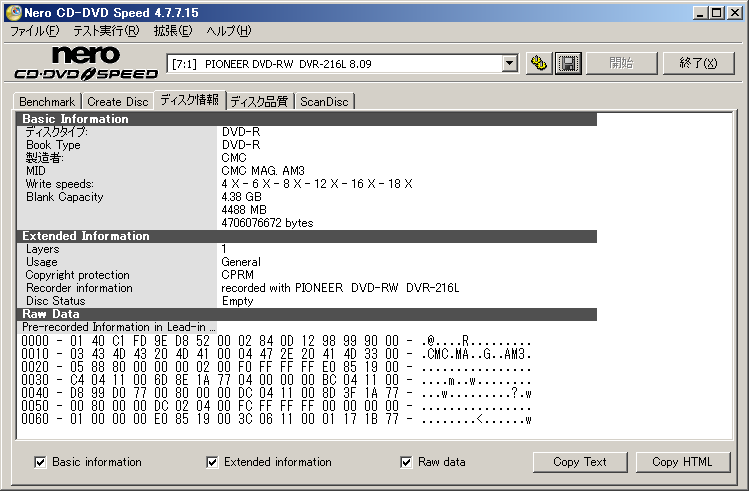Click the Usage value General
Viewport: 749px width, 491px height.
point(241,262)
